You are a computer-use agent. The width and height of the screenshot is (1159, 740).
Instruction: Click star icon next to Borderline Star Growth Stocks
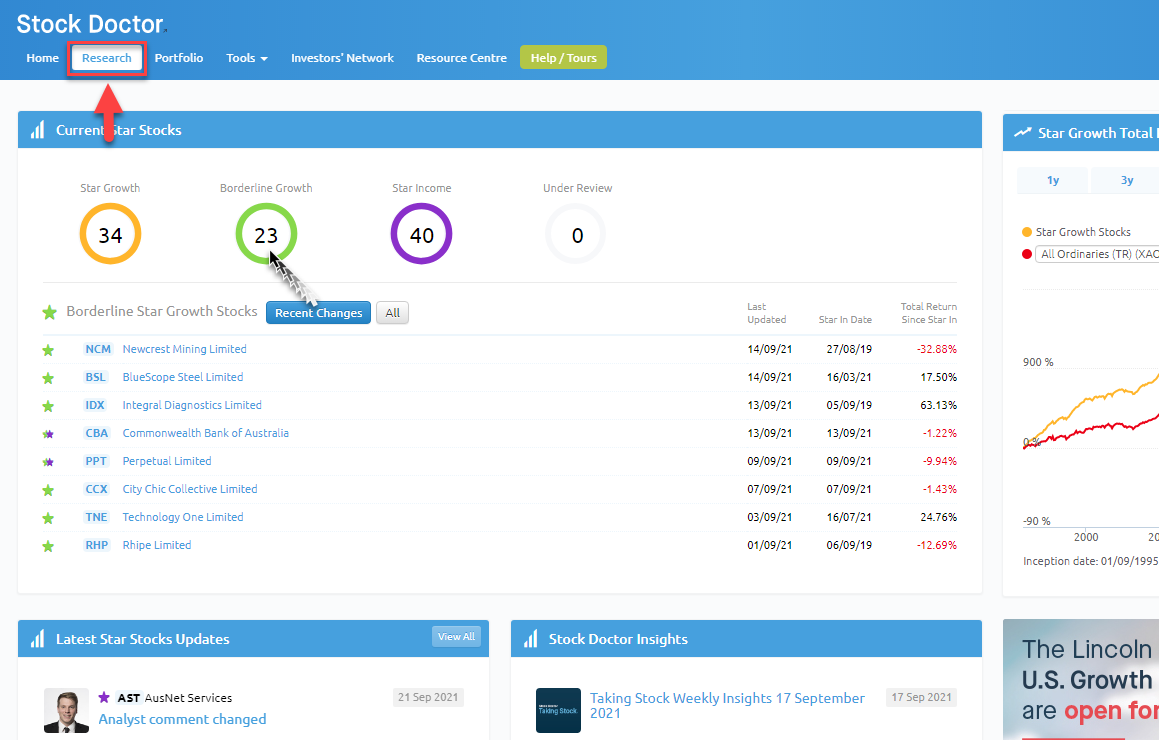(50, 312)
